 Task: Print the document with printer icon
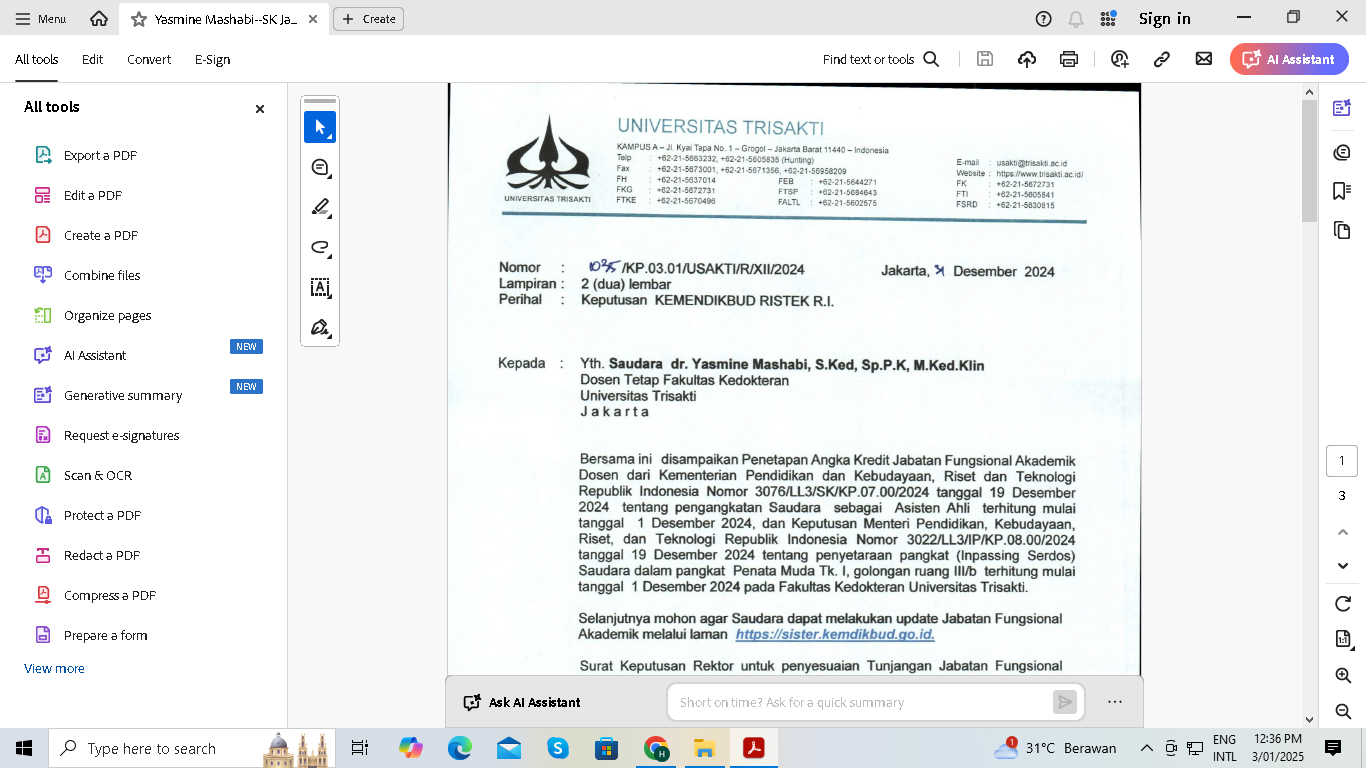pos(1069,59)
